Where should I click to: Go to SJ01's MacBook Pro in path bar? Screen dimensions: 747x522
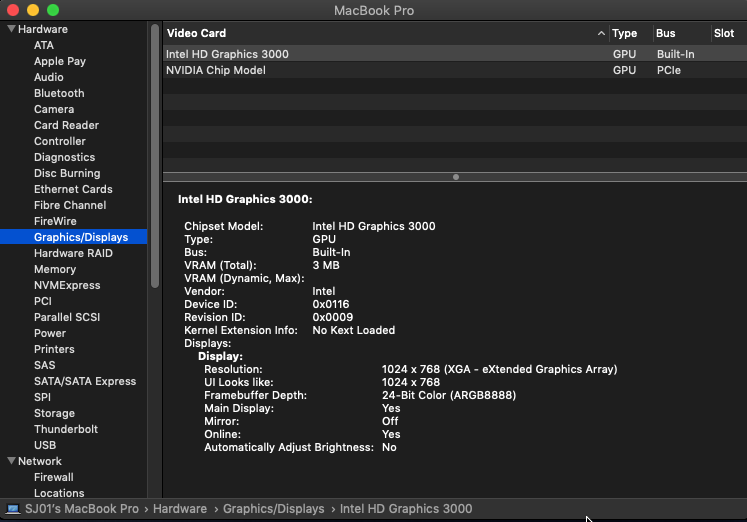(81, 509)
